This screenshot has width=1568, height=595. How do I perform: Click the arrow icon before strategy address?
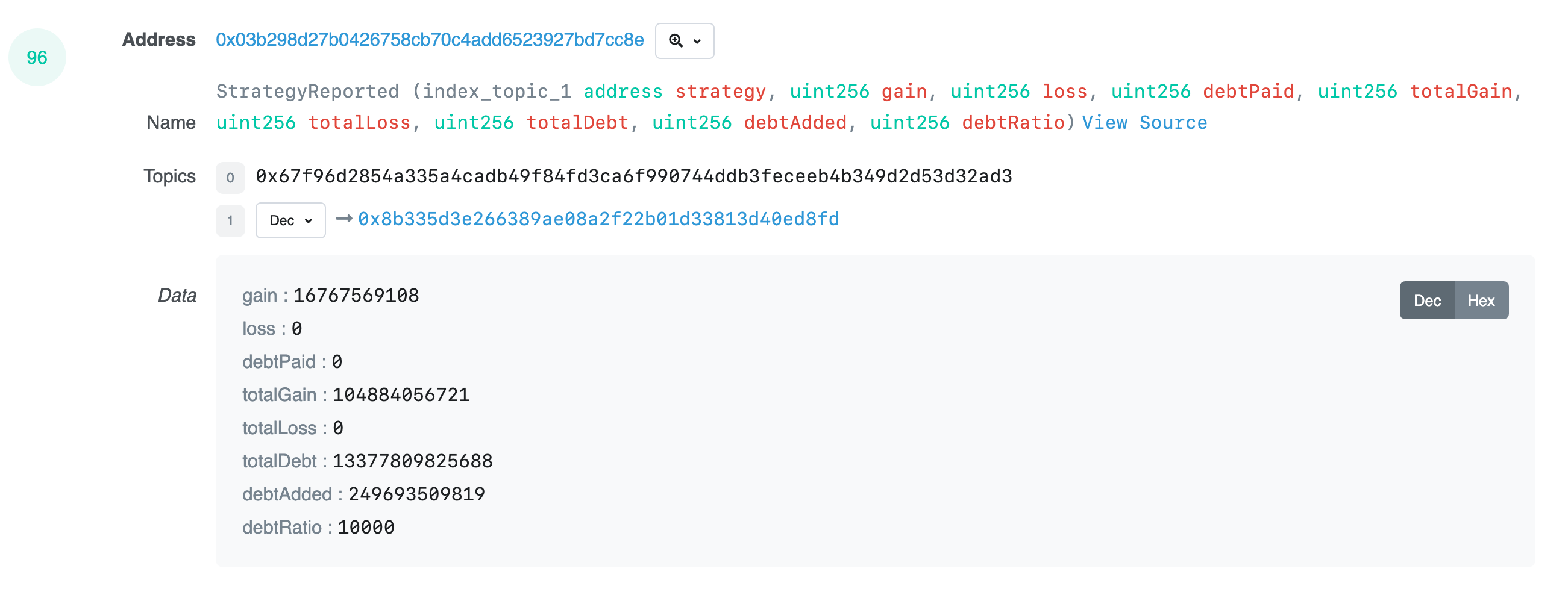point(344,219)
